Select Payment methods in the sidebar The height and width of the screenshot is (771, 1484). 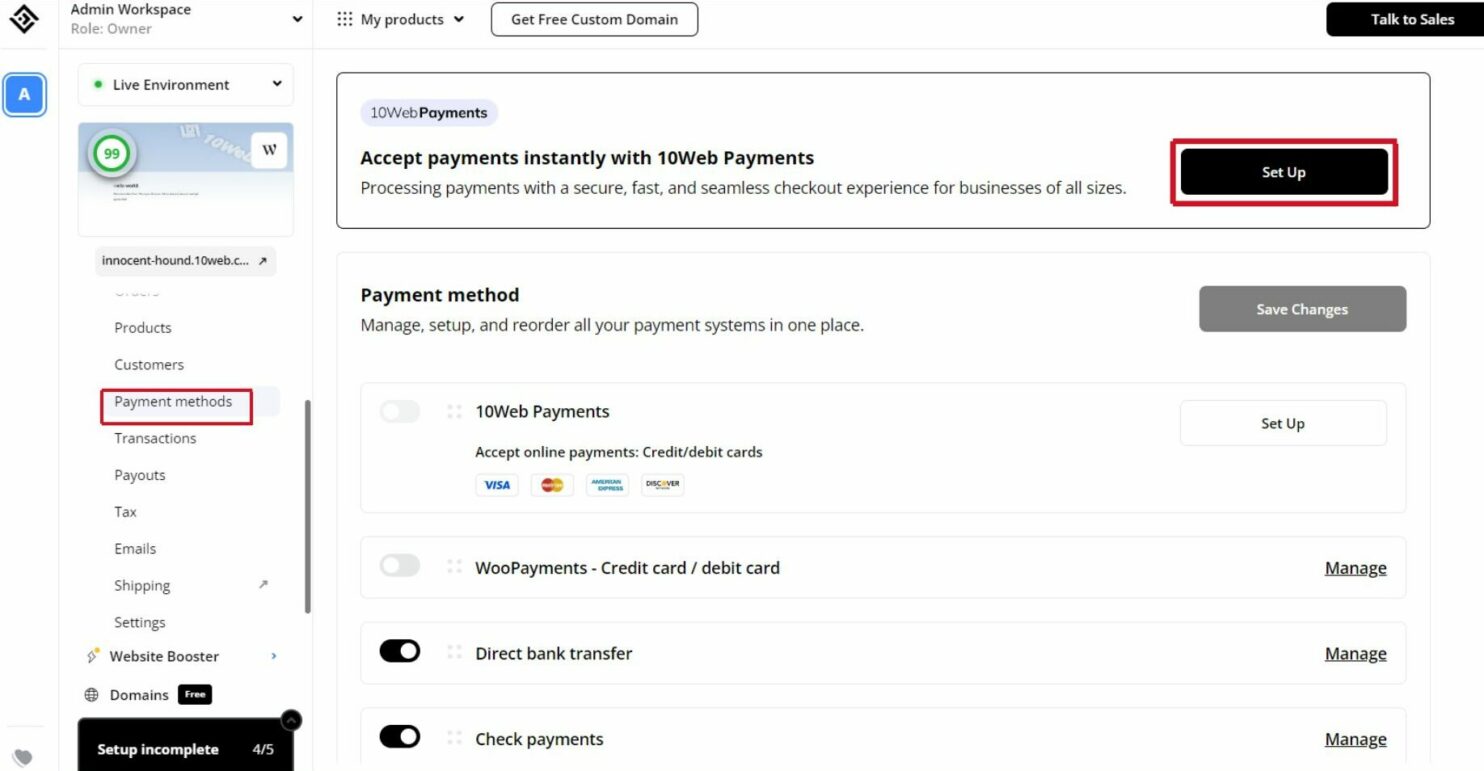(x=175, y=401)
